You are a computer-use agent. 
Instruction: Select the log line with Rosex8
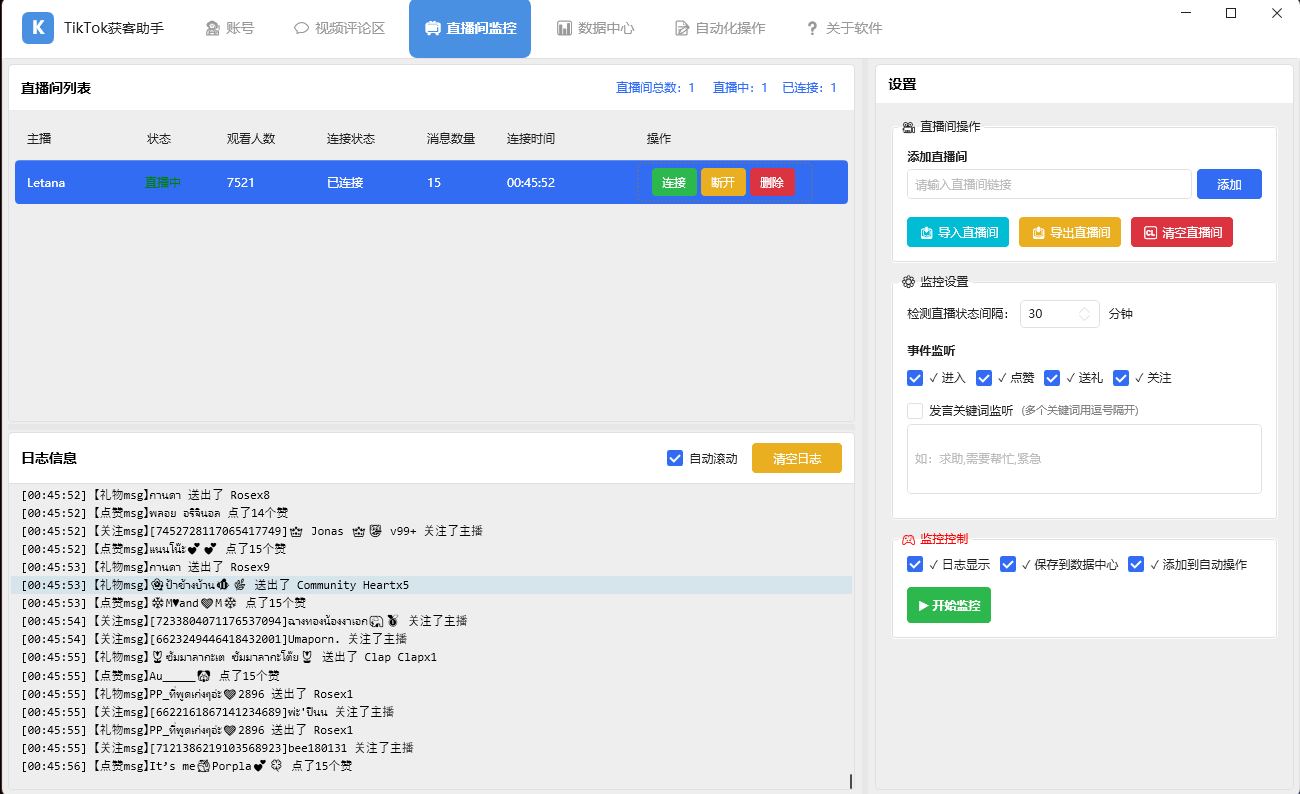(145, 495)
